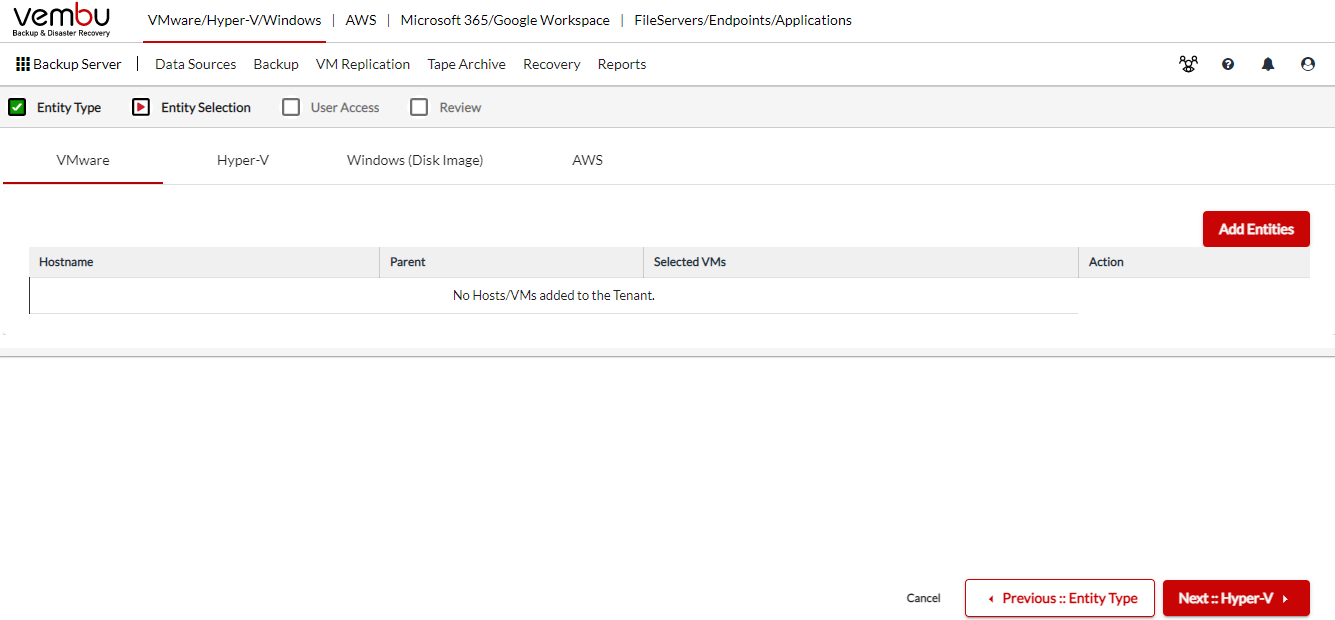1335x620 pixels.
Task: Open the VM Replication menu
Action: [363, 64]
